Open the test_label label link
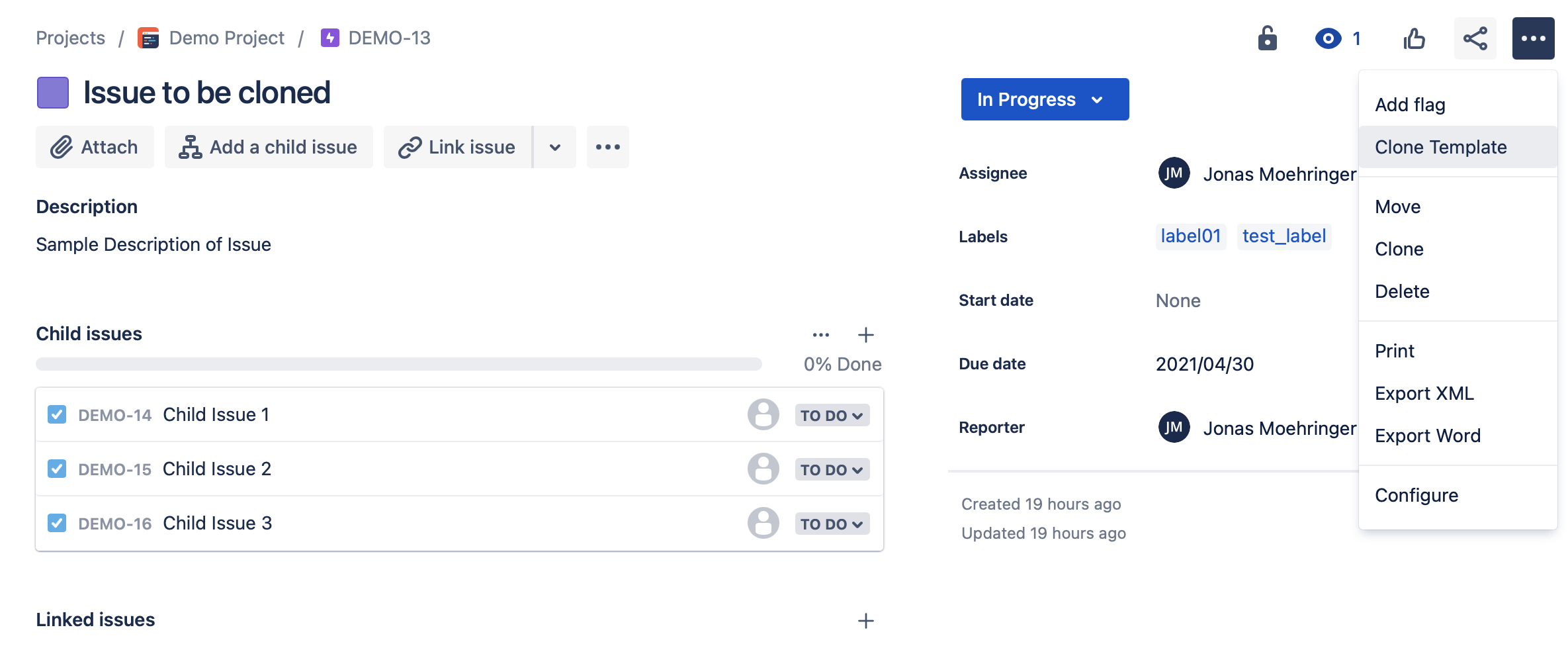This screenshot has width=1568, height=646. pos(1284,236)
